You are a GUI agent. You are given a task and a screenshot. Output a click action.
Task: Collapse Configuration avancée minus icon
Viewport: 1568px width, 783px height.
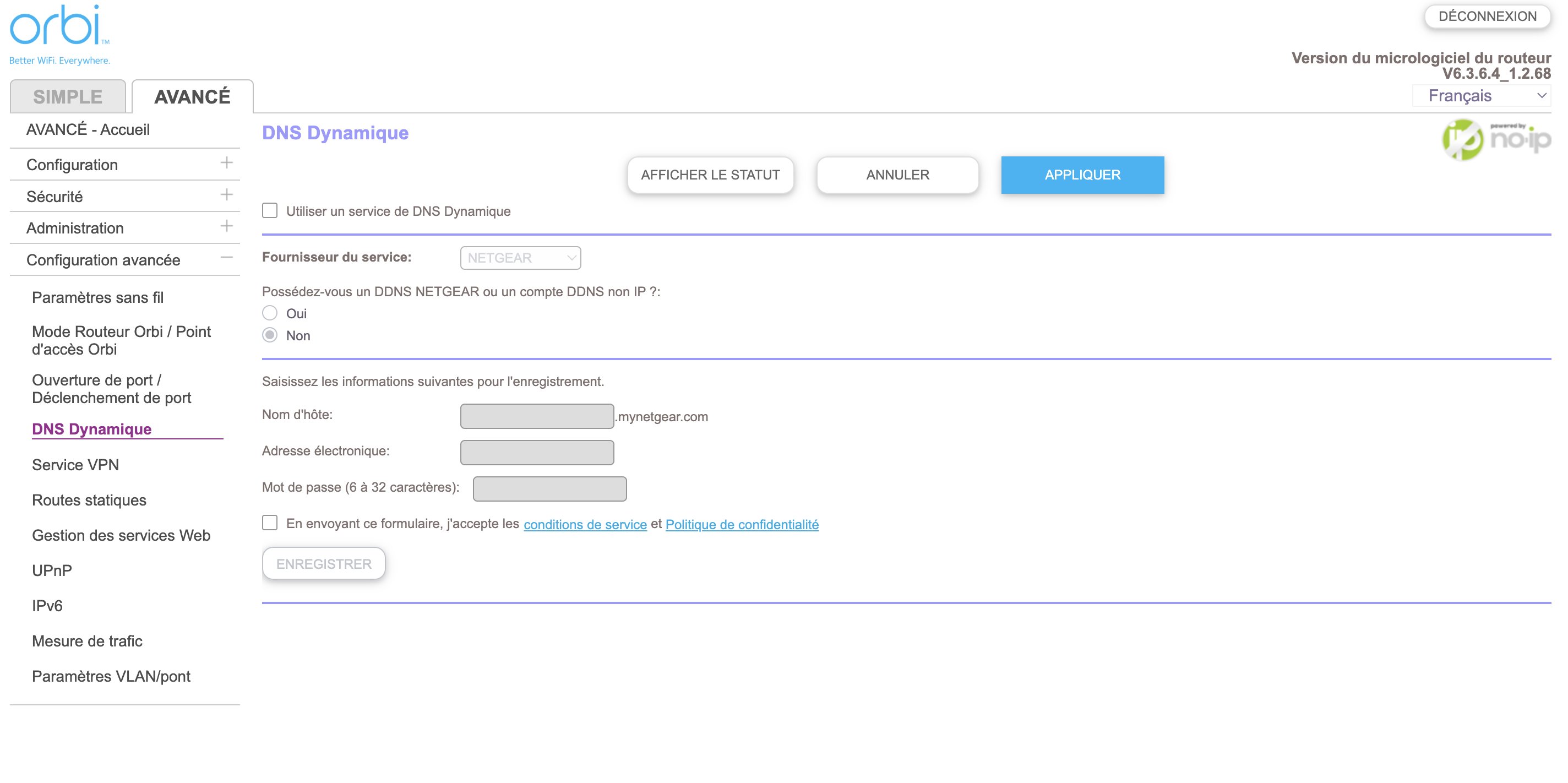pos(226,258)
